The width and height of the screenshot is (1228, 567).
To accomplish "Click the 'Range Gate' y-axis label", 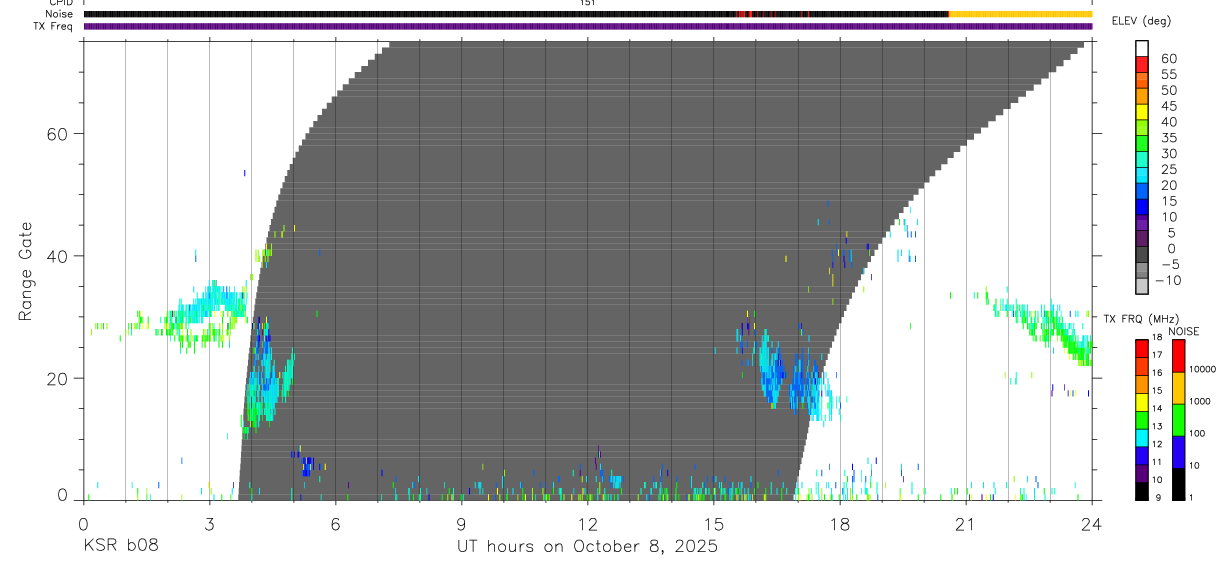I will (x=26, y=271).
